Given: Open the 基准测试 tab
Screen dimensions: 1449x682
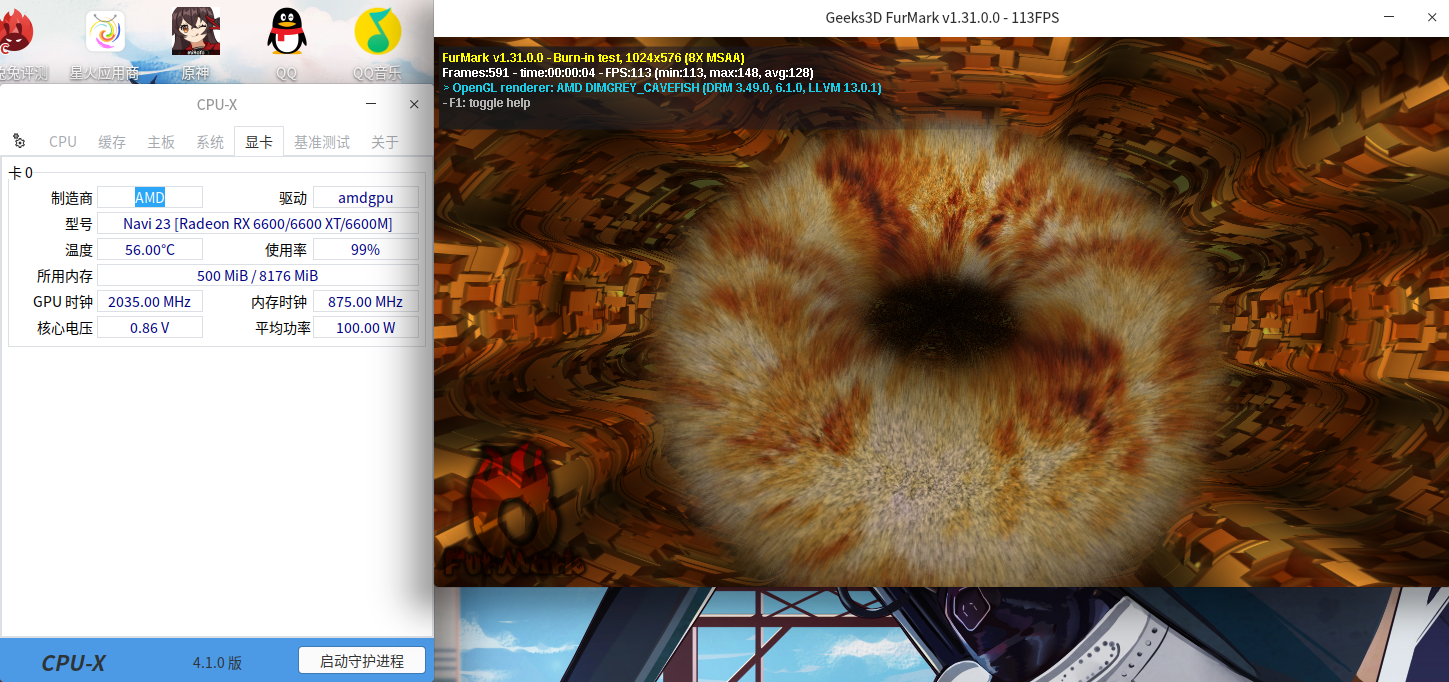Looking at the screenshot, I should 322,142.
